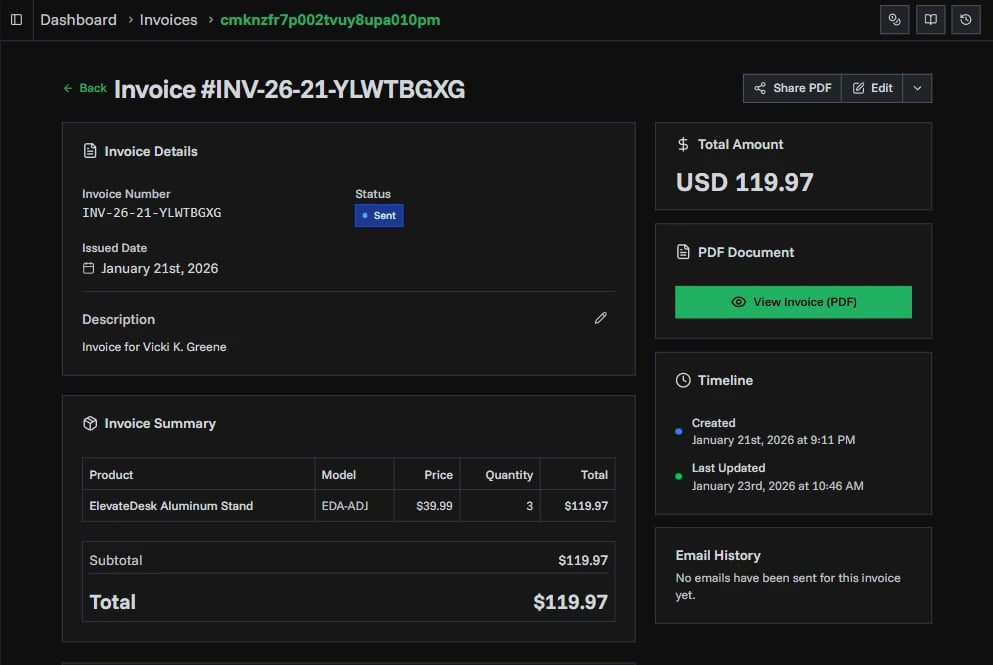Click the Share PDF button

791,87
